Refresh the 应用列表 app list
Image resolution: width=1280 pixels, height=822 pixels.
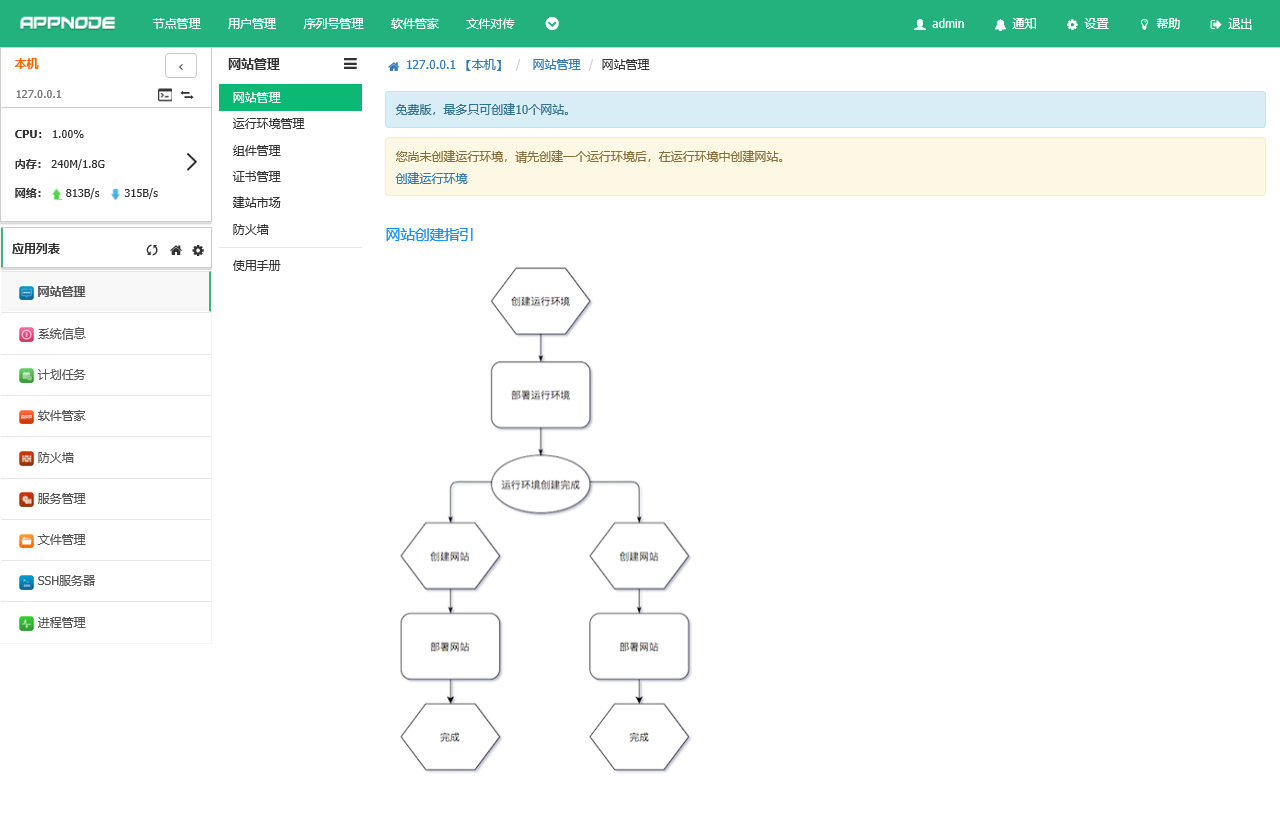coord(152,250)
